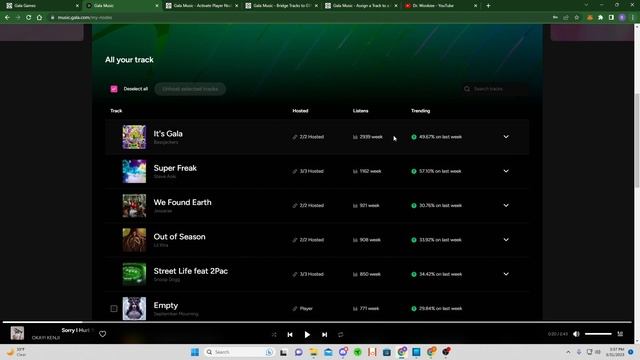Image resolution: width=640 pixels, height=360 pixels.
Task: Expand the Street Life feat 2Pac row
Action: [x=506, y=274]
